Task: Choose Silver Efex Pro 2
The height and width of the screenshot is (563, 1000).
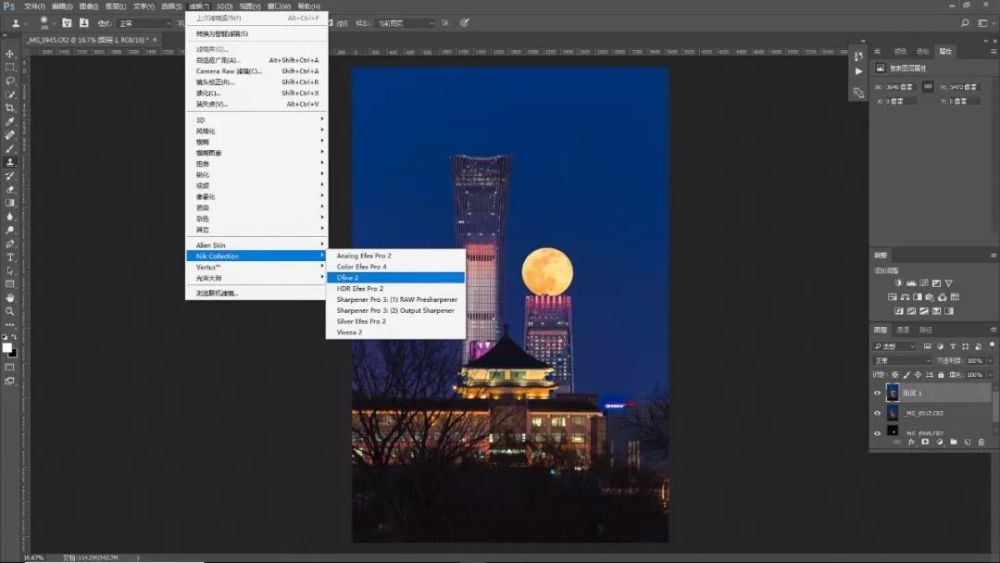Action: point(395,321)
